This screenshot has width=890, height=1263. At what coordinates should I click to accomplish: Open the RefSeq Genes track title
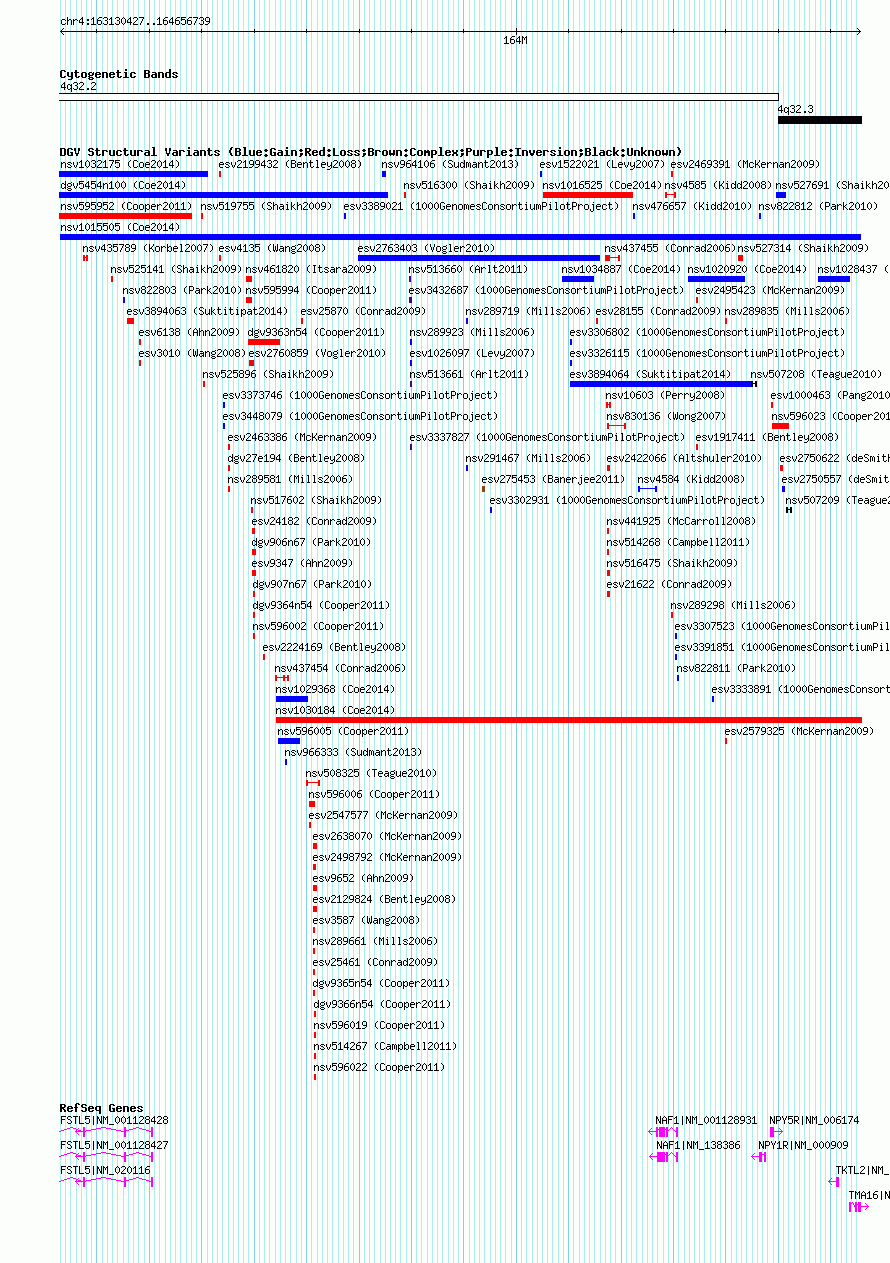click(x=101, y=1108)
